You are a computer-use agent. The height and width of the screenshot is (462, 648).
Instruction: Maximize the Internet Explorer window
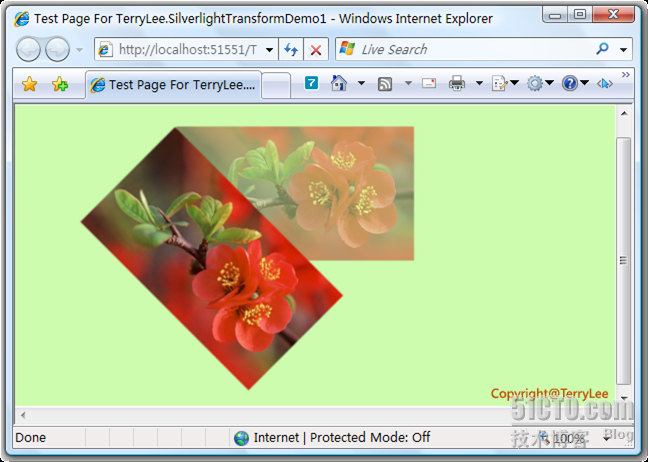pyautogui.click(x=580, y=15)
